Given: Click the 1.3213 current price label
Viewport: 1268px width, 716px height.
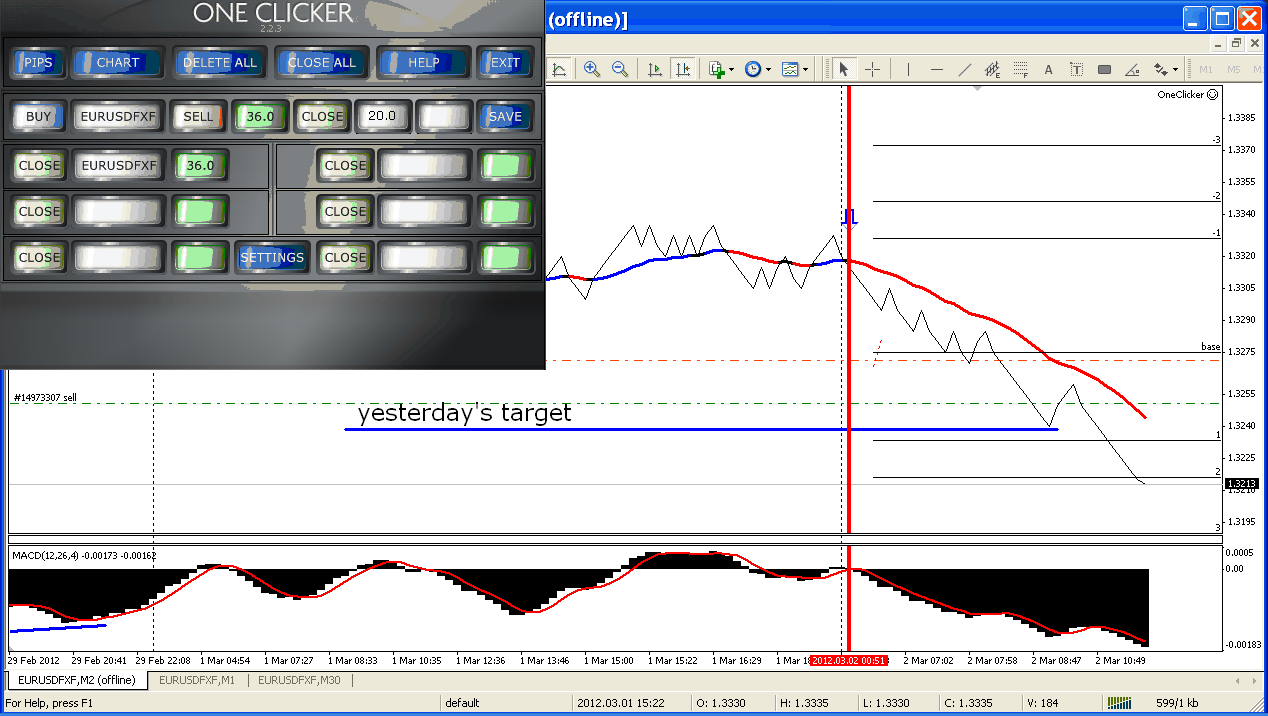Looking at the screenshot, I should pyautogui.click(x=1240, y=483).
